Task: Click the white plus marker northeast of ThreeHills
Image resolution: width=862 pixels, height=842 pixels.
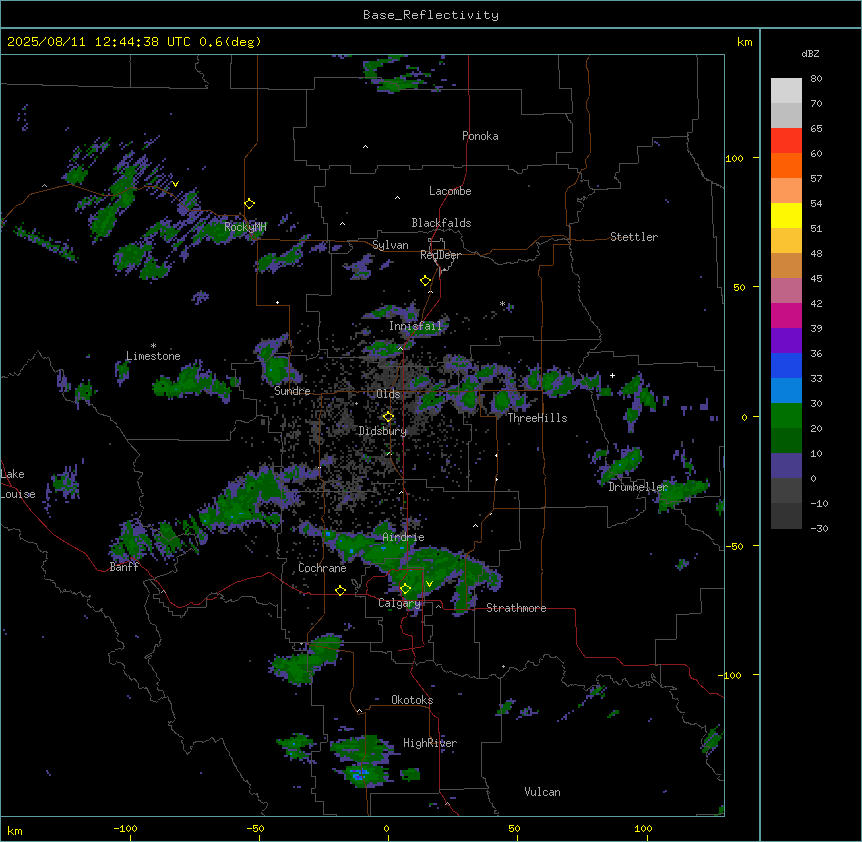Action: point(612,375)
